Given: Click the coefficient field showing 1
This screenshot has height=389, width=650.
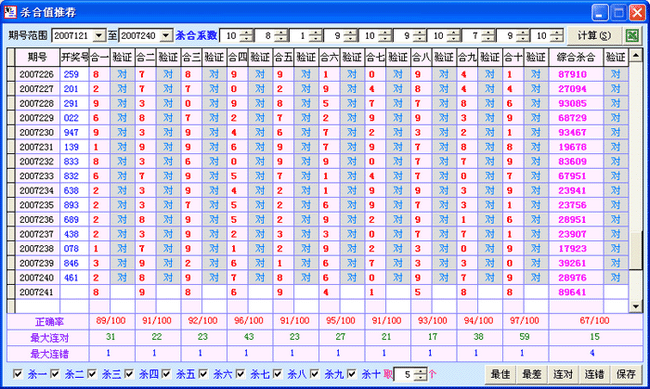Looking at the screenshot, I should click(299, 36).
